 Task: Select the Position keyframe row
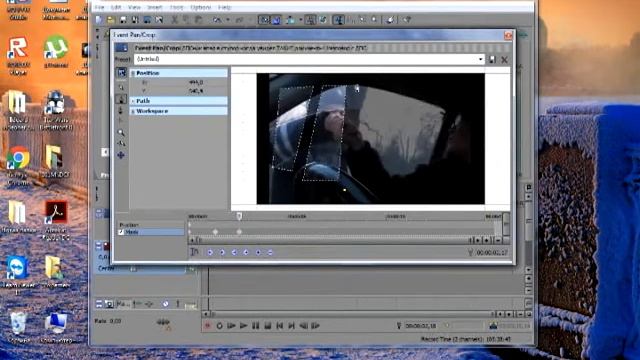[x=151, y=225]
